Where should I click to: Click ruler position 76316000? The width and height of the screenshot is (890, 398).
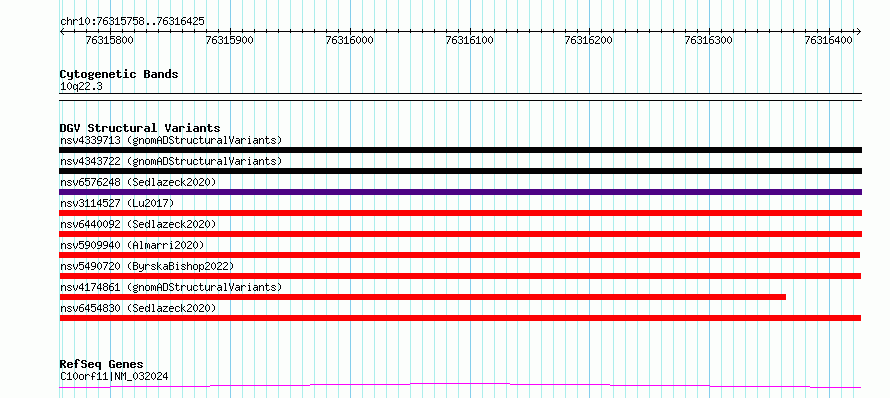click(x=350, y=40)
